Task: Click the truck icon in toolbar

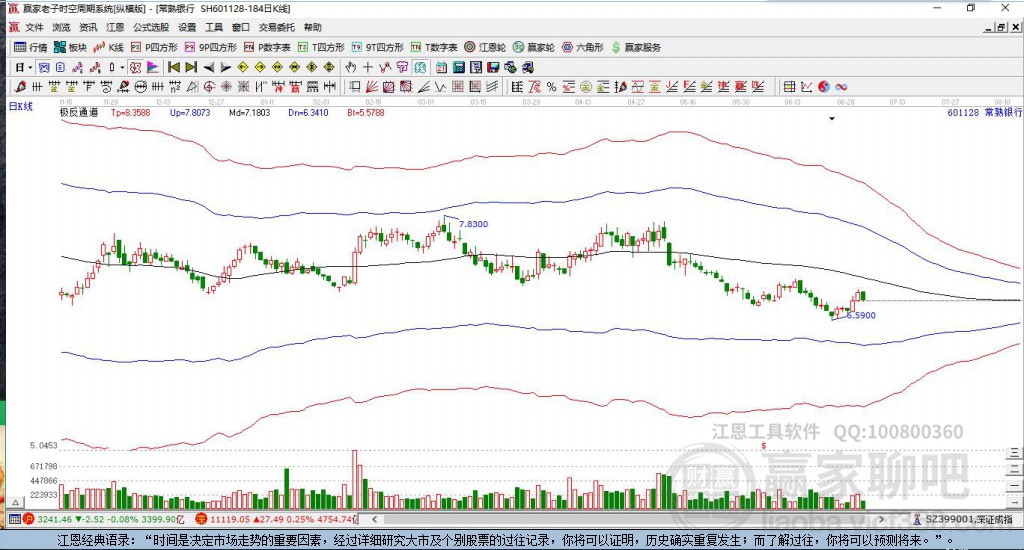Action: (x=528, y=67)
